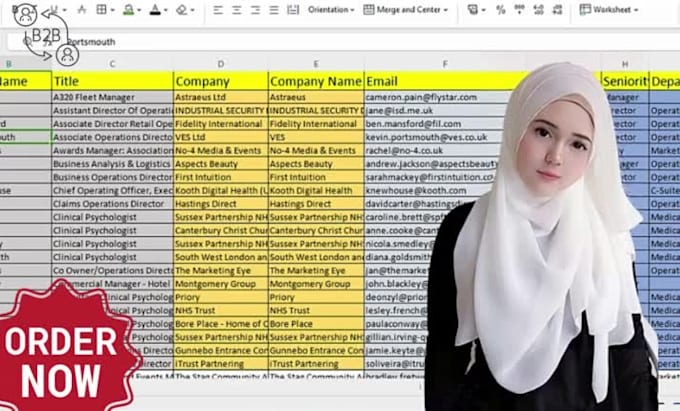Expand the Worksheet dropdown arrow

636,10
